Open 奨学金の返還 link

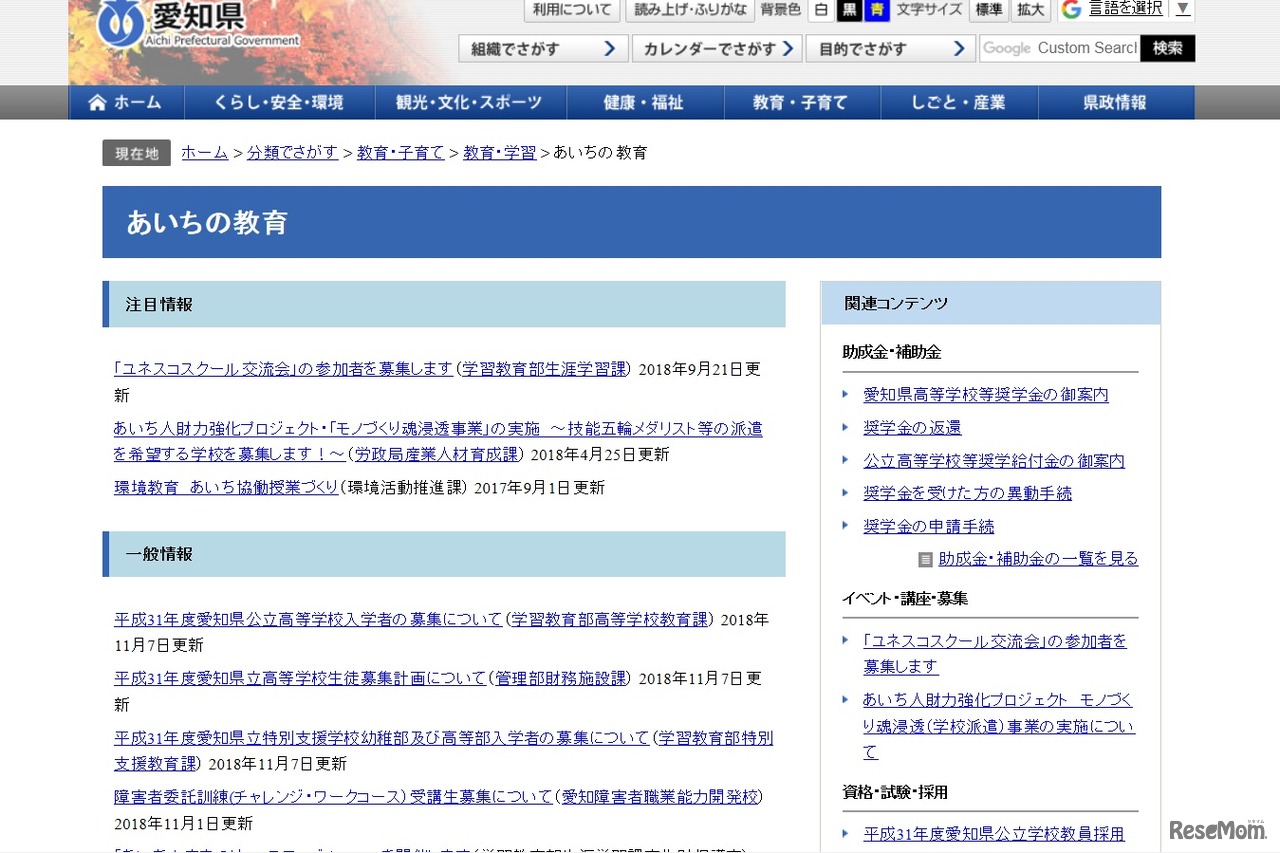[912, 428]
